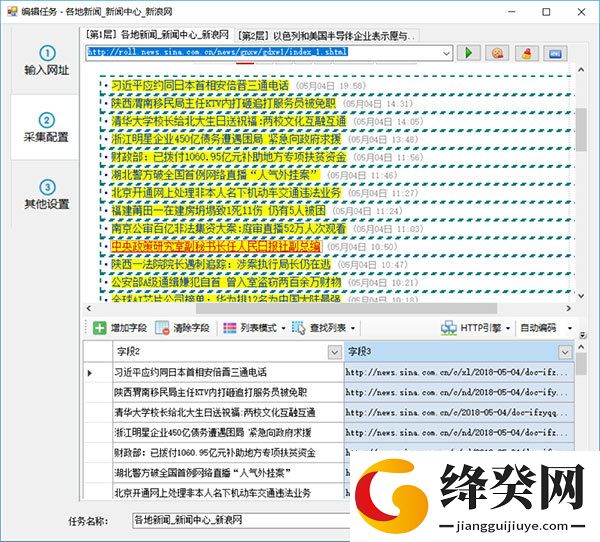Select table cell 清华大学校长给北大生日送祝福
Viewport: 600px width, 542px height.
coord(228,413)
